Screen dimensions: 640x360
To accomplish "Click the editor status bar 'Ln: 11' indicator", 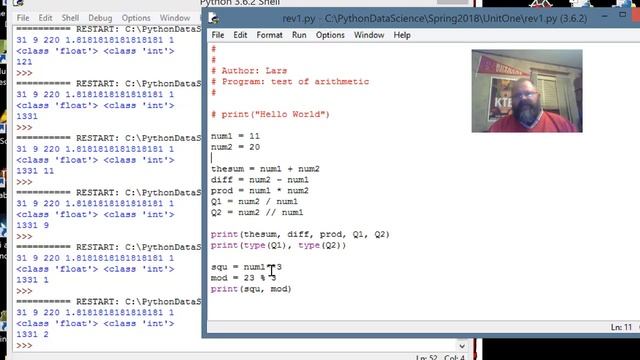I will click(x=621, y=327).
